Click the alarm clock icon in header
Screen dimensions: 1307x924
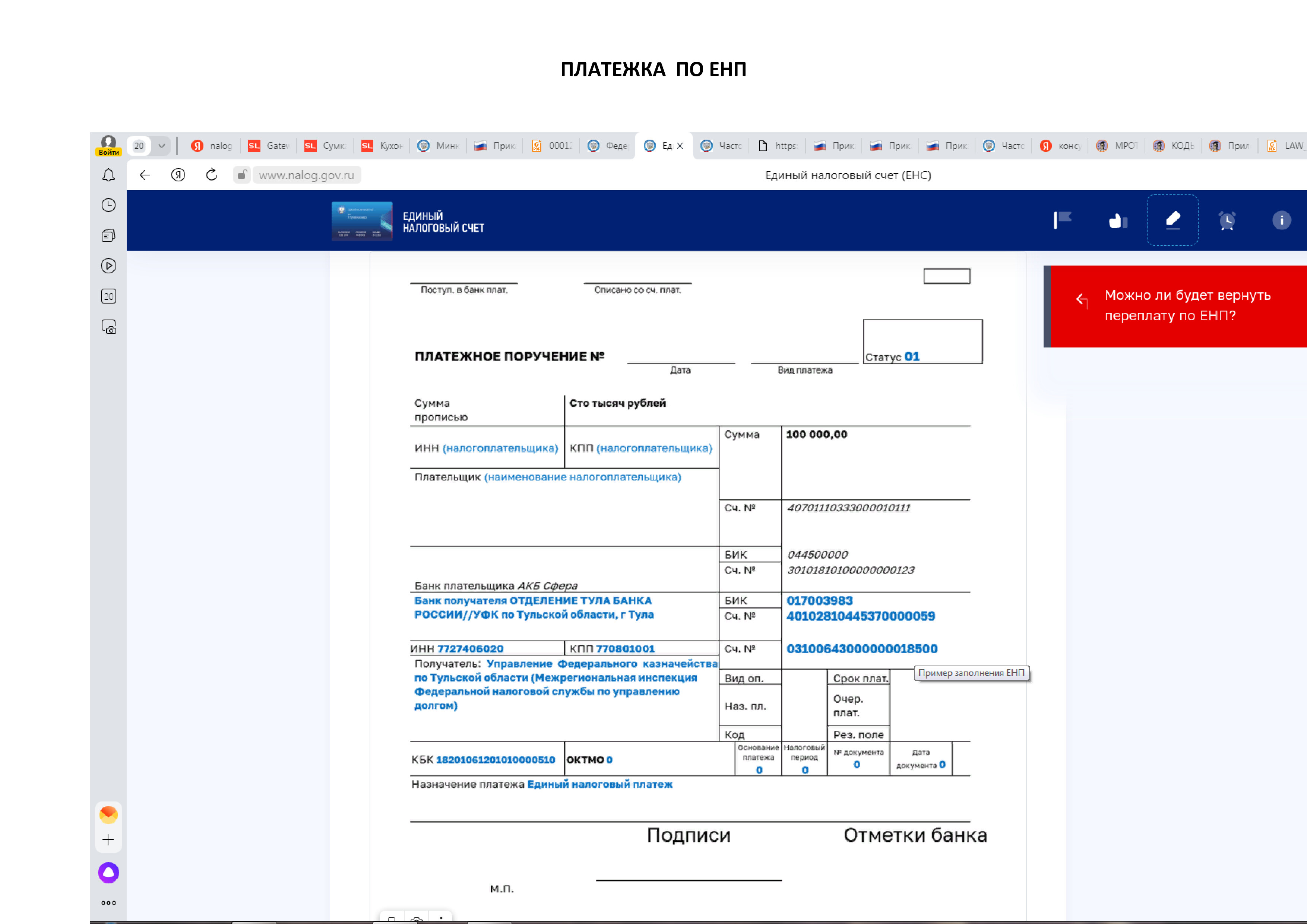pyautogui.click(x=1227, y=220)
